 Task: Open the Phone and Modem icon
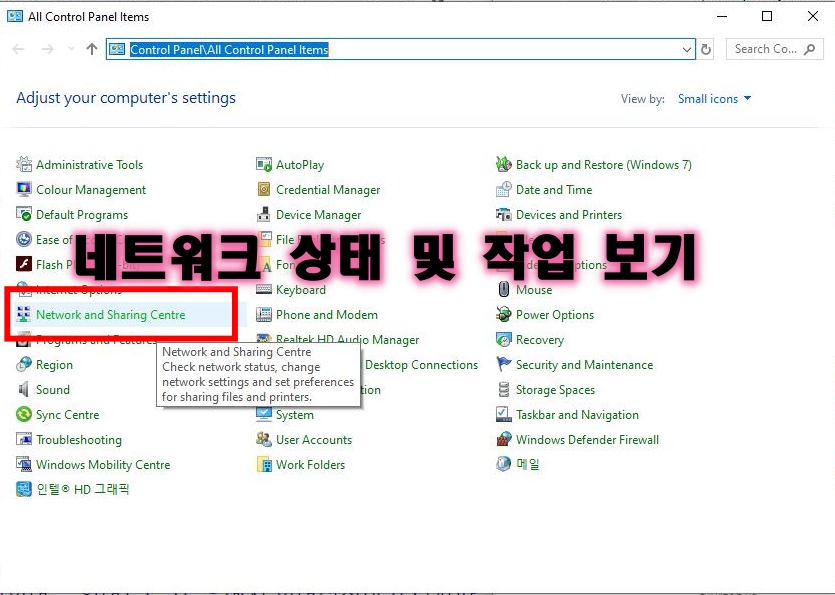point(264,315)
